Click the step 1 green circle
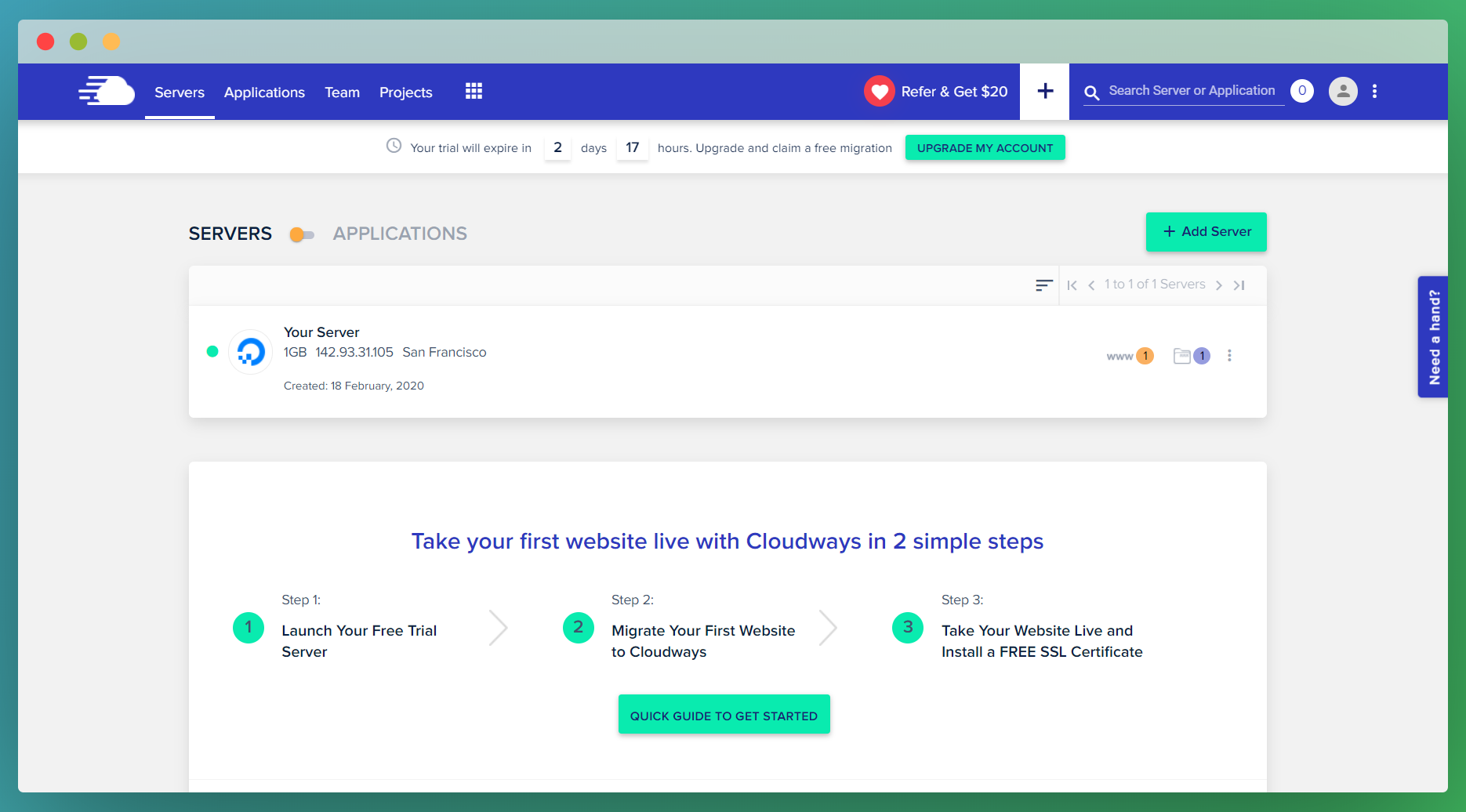This screenshot has height=812, width=1466. pyautogui.click(x=249, y=628)
